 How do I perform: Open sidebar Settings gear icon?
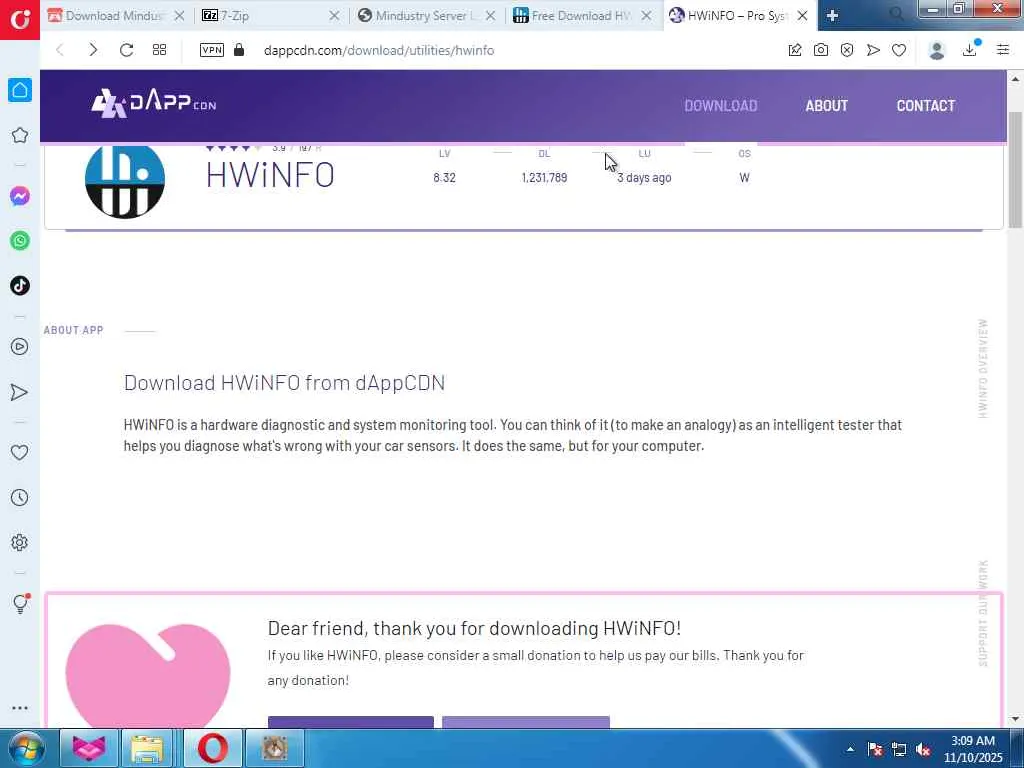point(20,542)
